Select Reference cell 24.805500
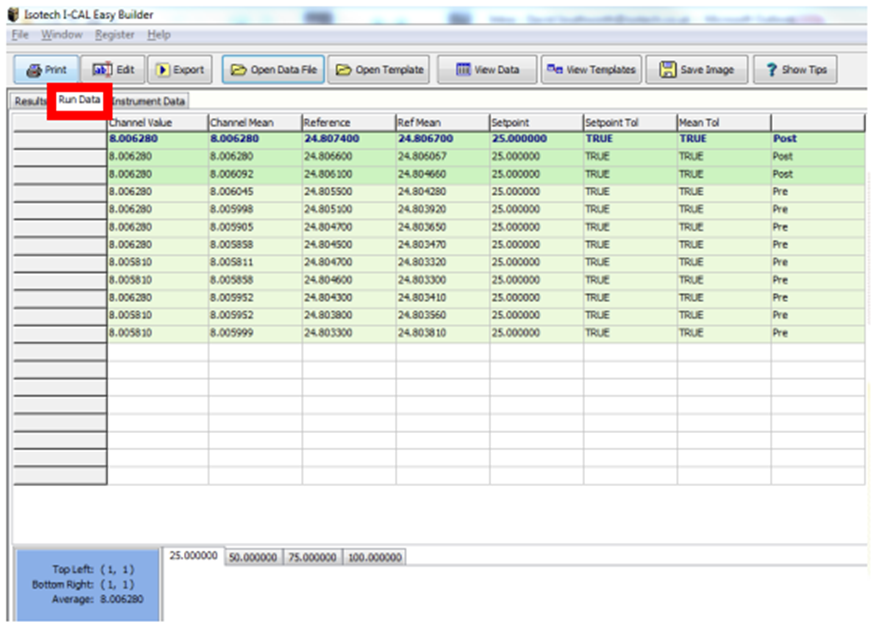 [x=349, y=192]
